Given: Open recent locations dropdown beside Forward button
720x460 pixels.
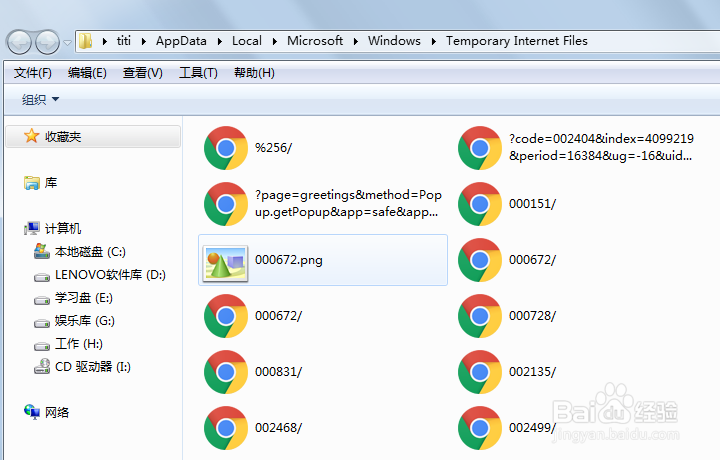Looking at the screenshot, I should click(68, 43).
